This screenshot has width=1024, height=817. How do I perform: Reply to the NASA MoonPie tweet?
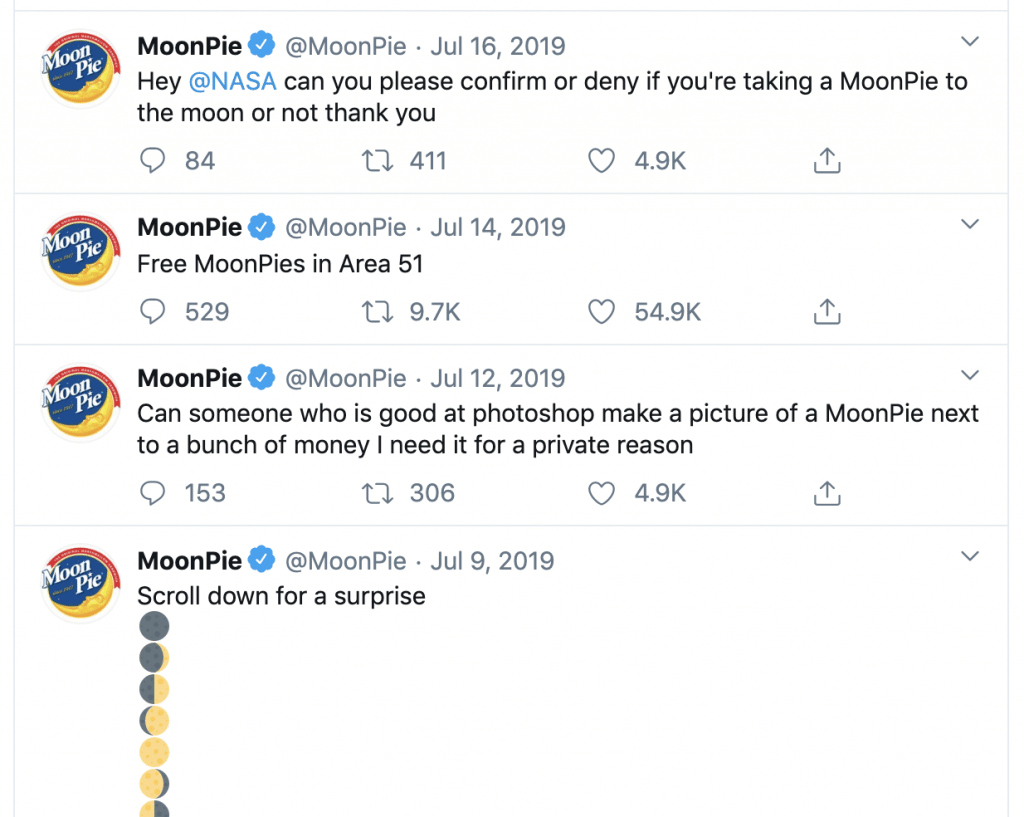tap(152, 161)
